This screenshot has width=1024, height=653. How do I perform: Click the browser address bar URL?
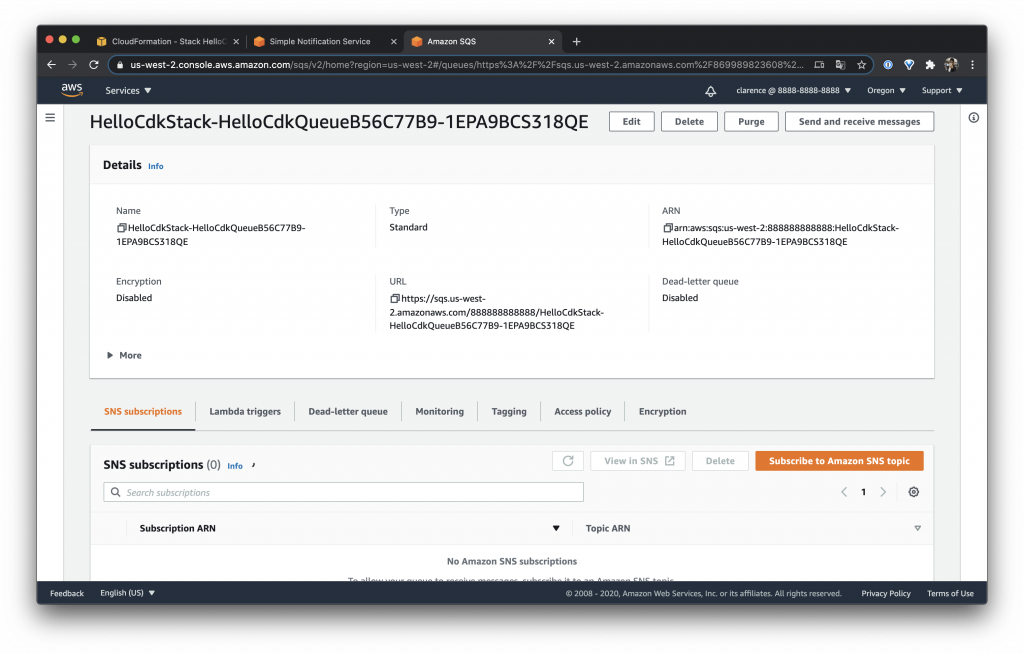(x=466, y=65)
